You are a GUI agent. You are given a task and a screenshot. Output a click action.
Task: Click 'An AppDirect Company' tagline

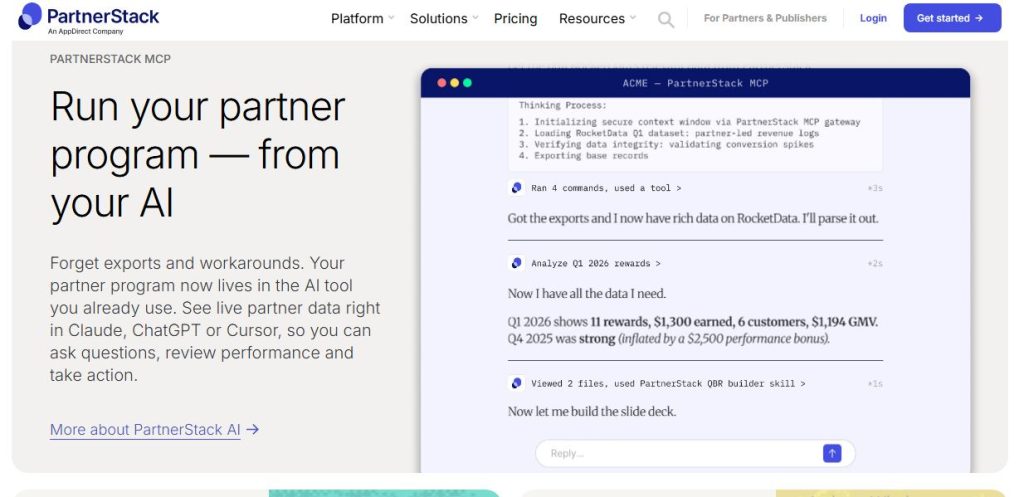85,31
